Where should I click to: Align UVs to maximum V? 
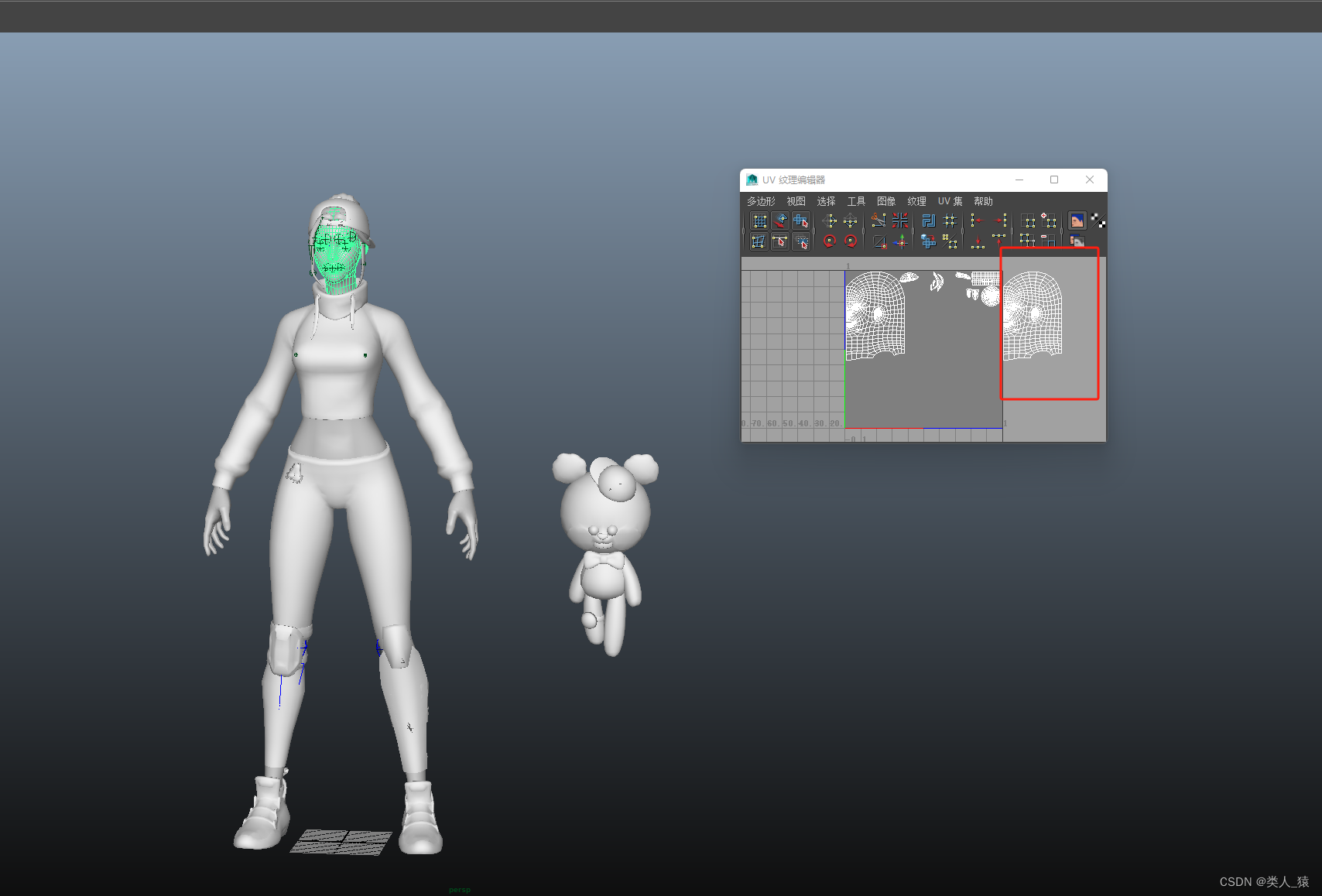point(999,241)
